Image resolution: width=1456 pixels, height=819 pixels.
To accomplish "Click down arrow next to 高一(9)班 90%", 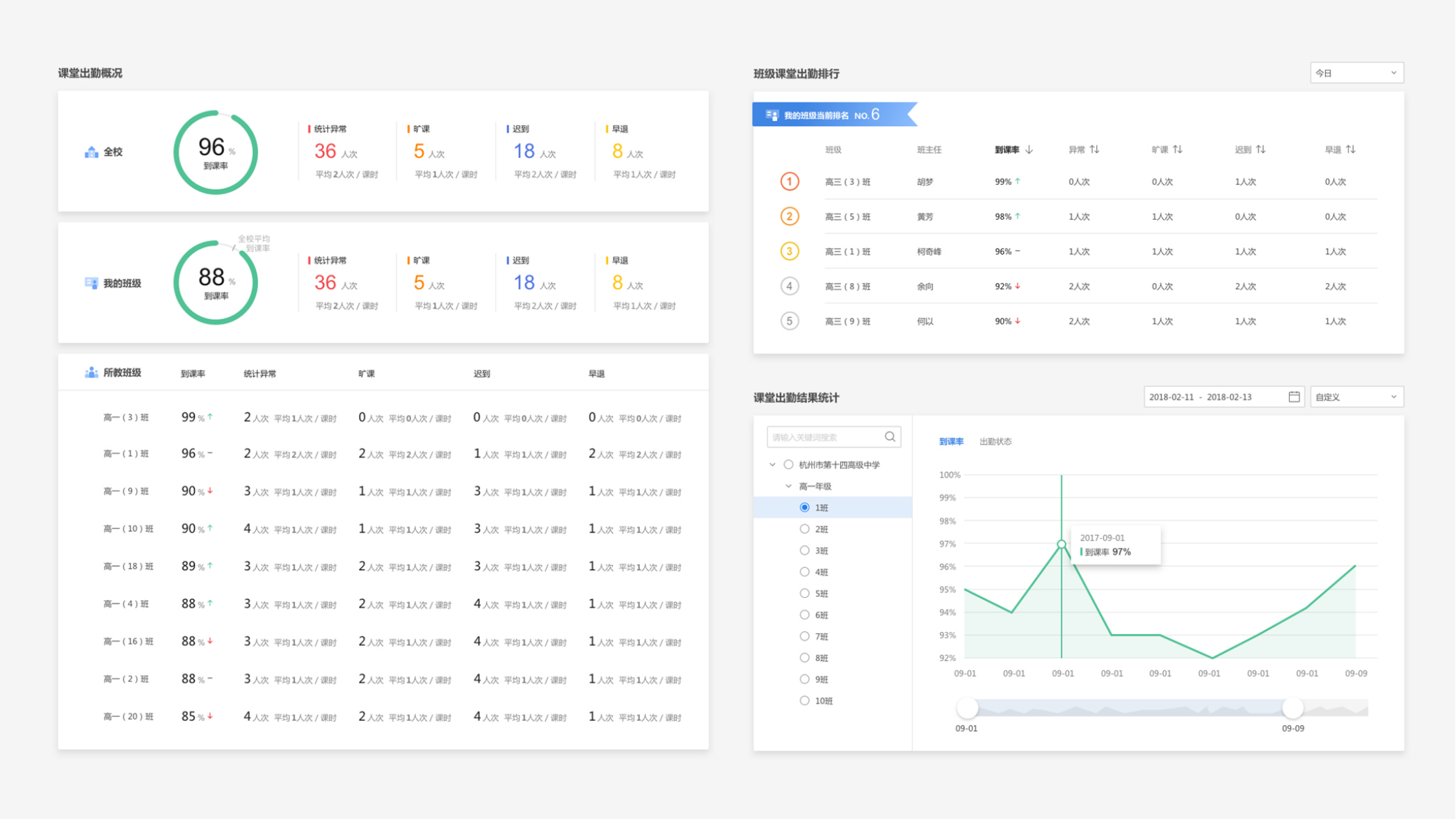I will 210,490.
